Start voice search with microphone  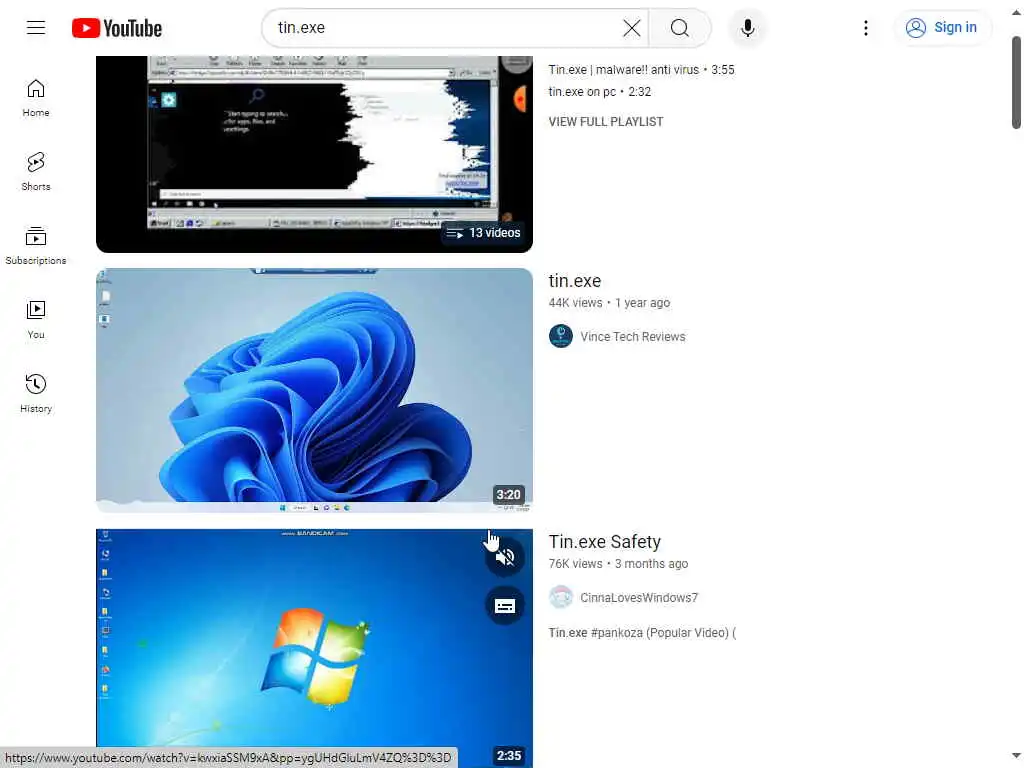pyautogui.click(x=748, y=27)
